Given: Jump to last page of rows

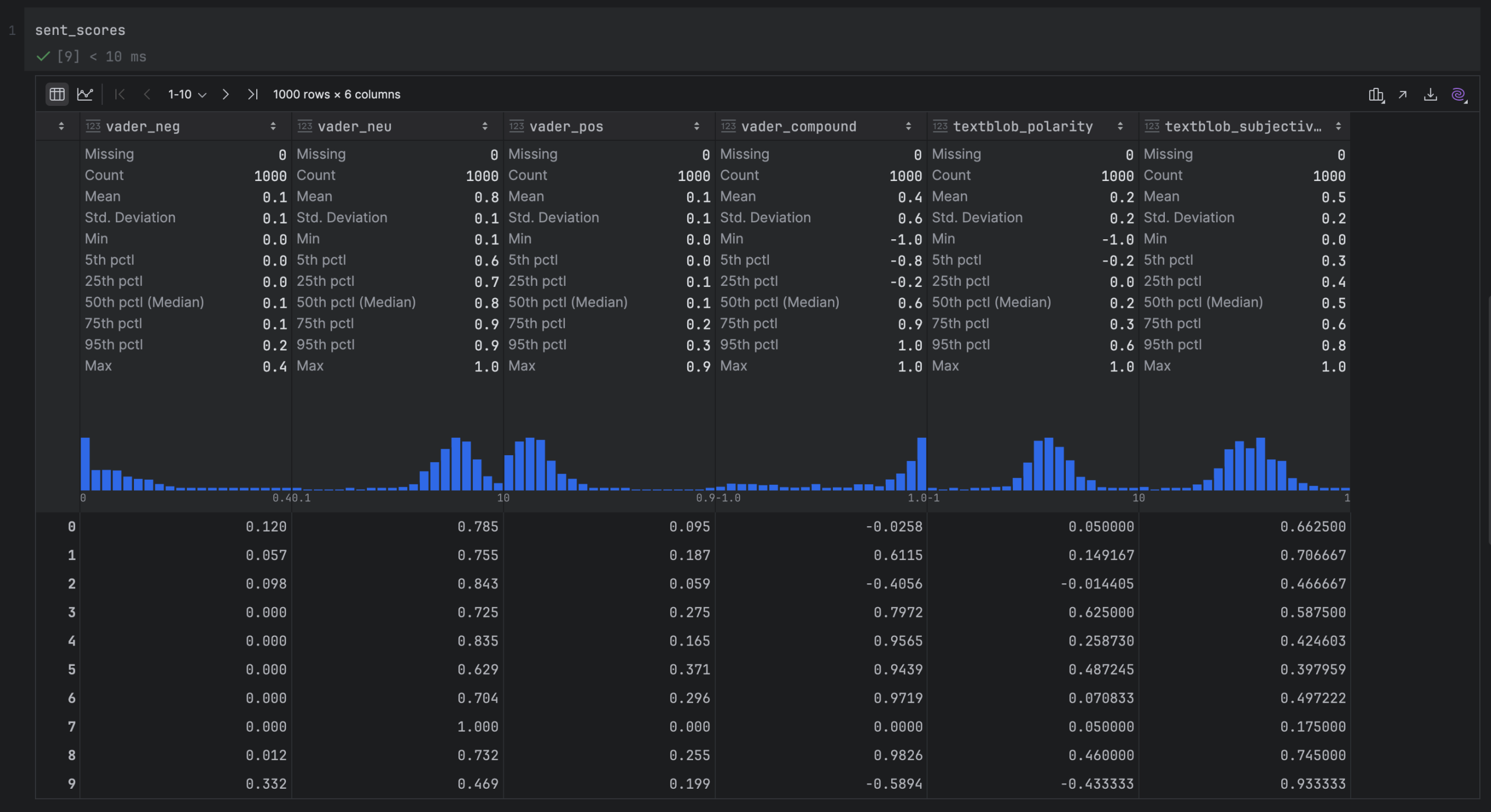Looking at the screenshot, I should [252, 94].
